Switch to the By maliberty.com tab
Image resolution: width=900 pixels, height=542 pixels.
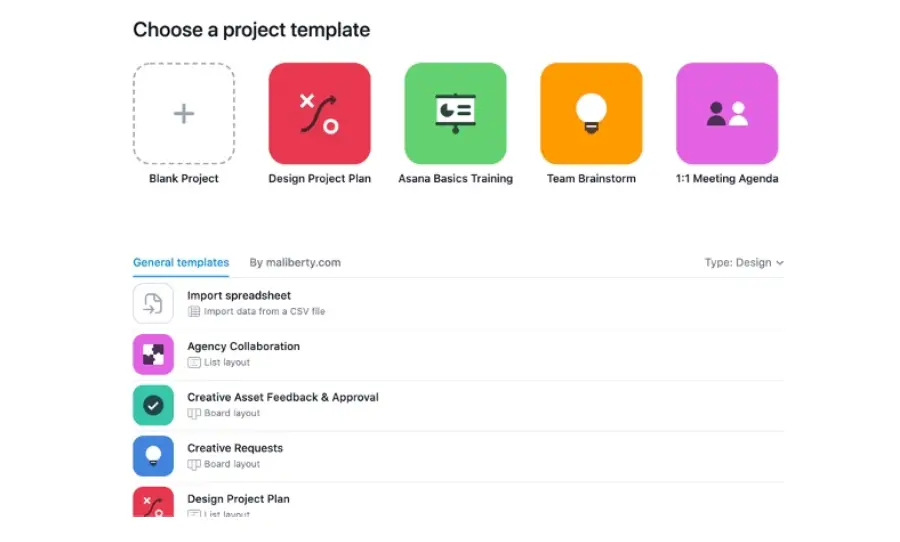tap(295, 263)
